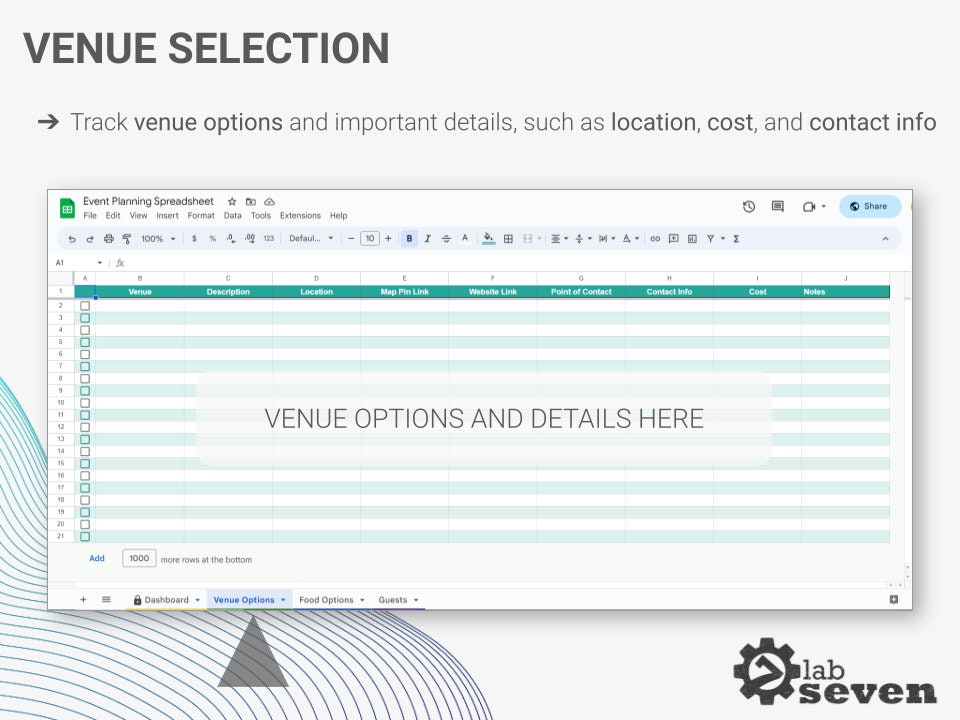This screenshot has width=960, height=720.
Task: Check the checkbox in row 3
Action: tap(85, 318)
